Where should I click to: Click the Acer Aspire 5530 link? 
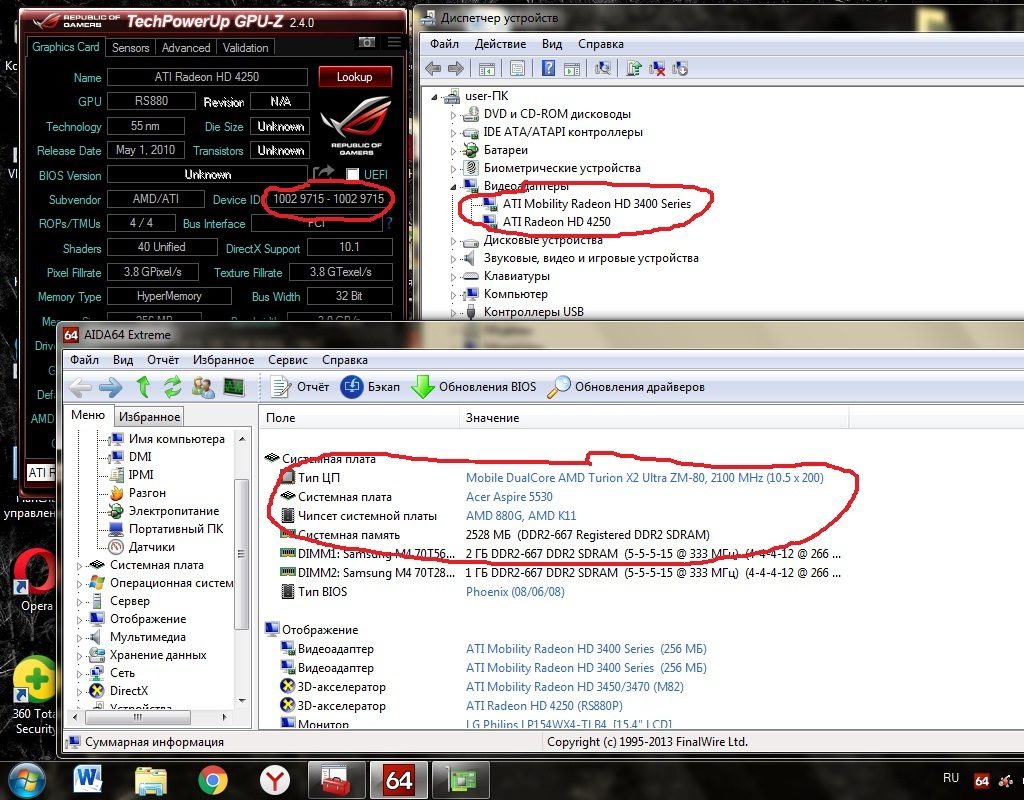pyautogui.click(x=508, y=497)
